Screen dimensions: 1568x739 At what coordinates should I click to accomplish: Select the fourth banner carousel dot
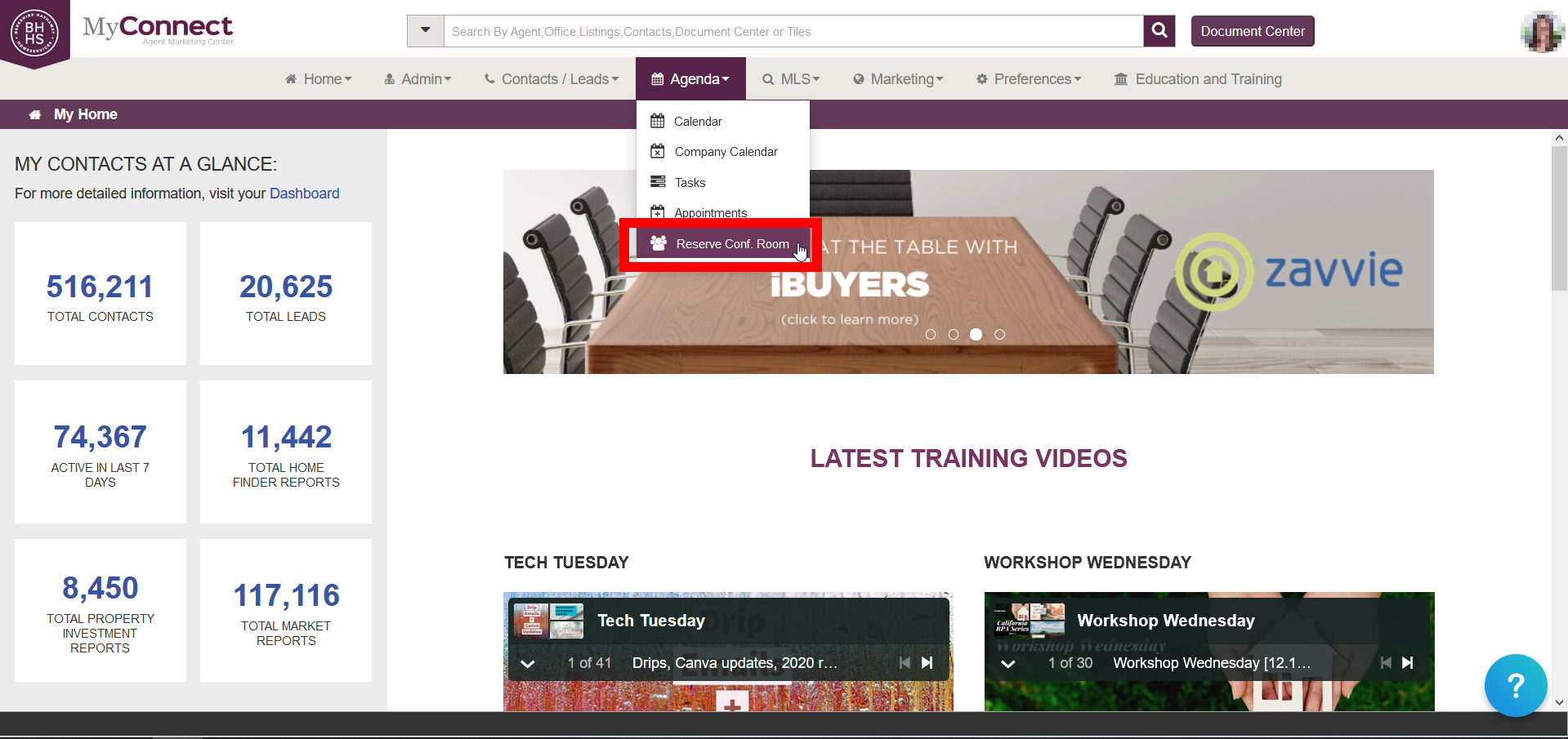coord(999,335)
